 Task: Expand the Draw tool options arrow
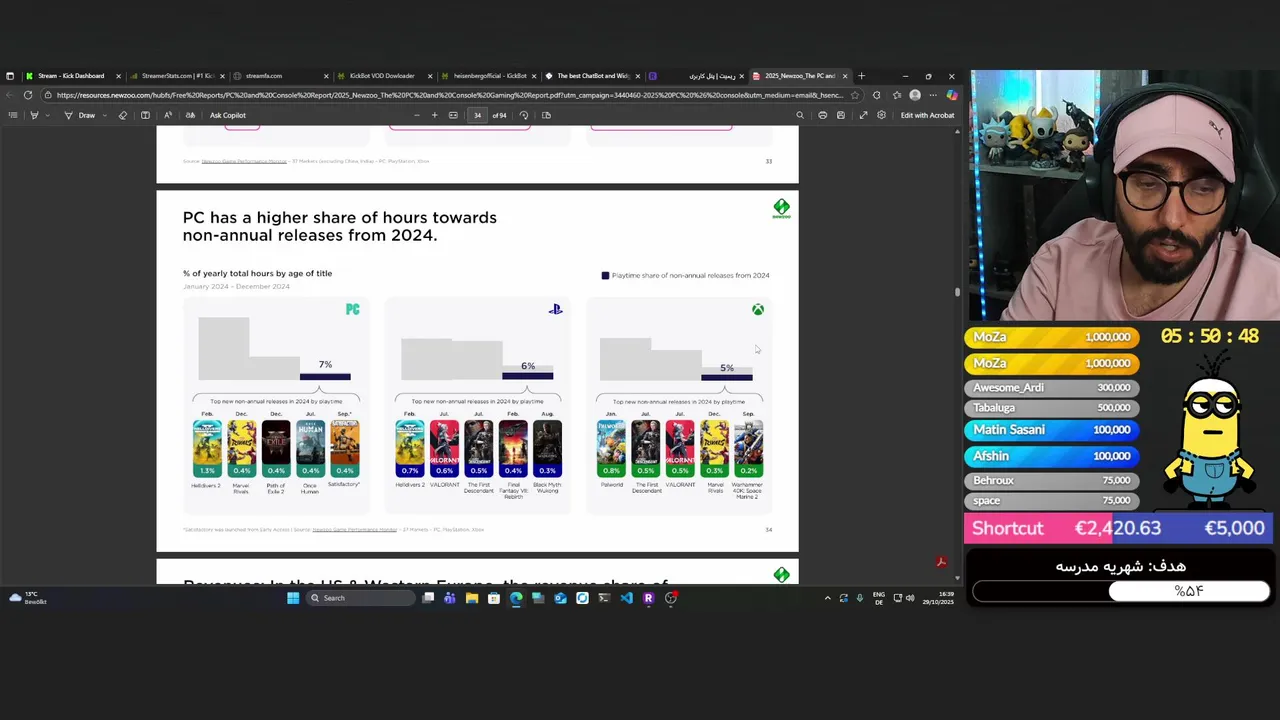point(105,115)
